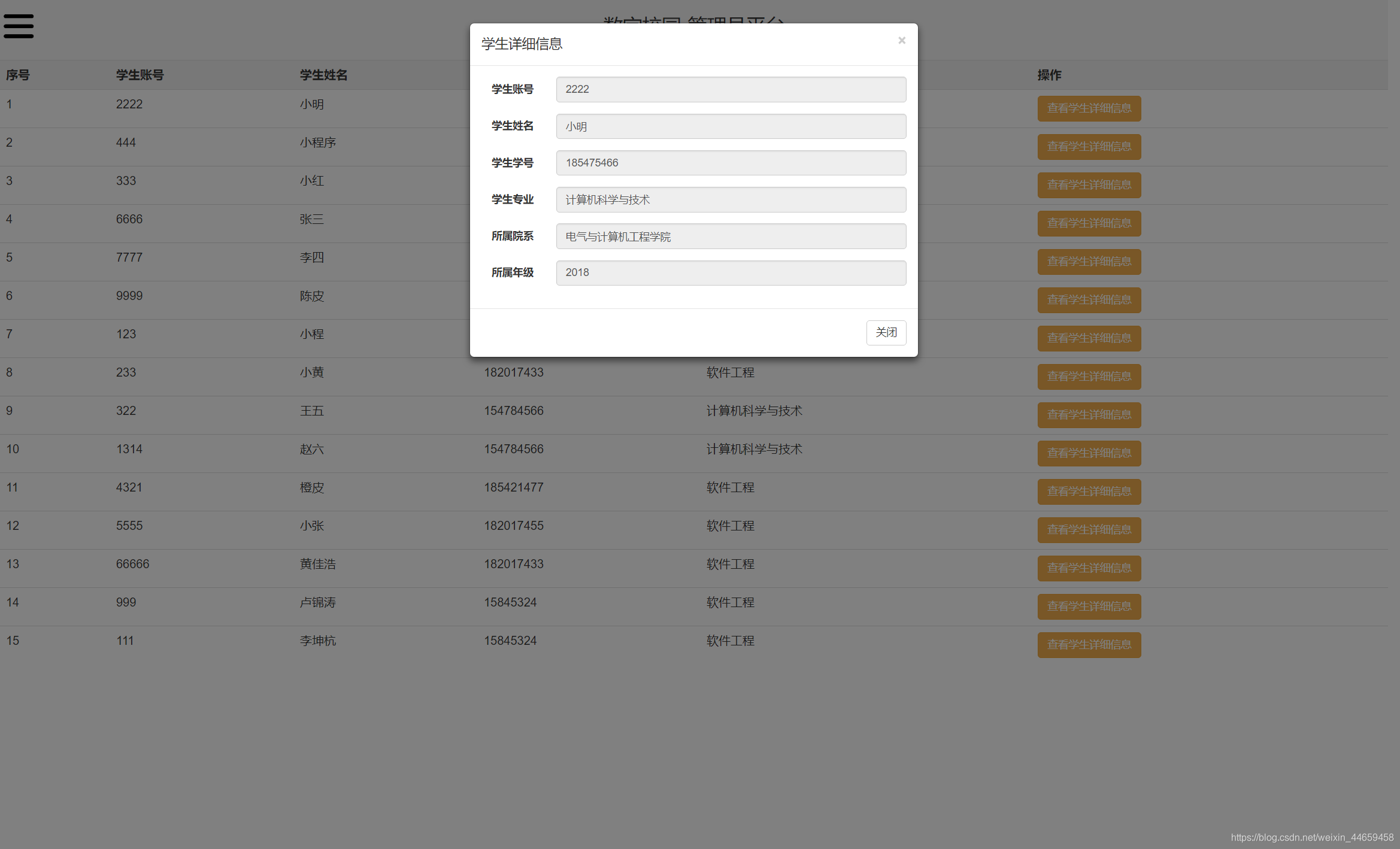Screen dimensions: 1400x849
Task: View details for student 黄佳浩
Action: 1089,568
